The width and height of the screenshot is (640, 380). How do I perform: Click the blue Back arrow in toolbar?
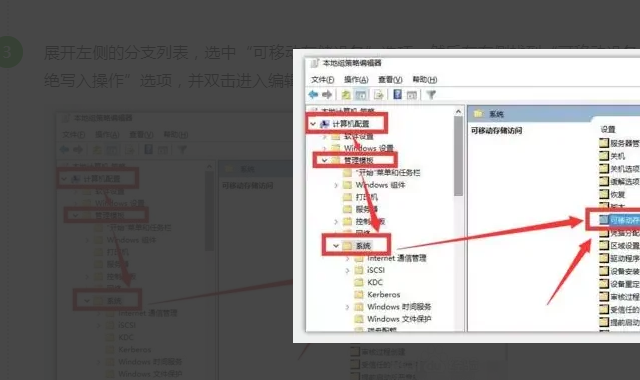pyautogui.click(x=313, y=95)
